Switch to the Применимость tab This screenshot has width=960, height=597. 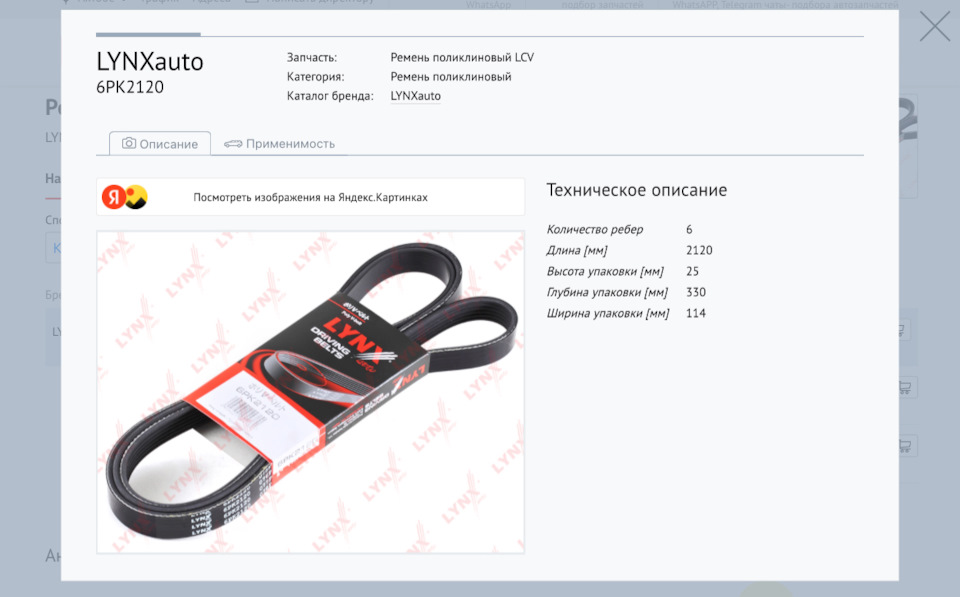(279, 143)
